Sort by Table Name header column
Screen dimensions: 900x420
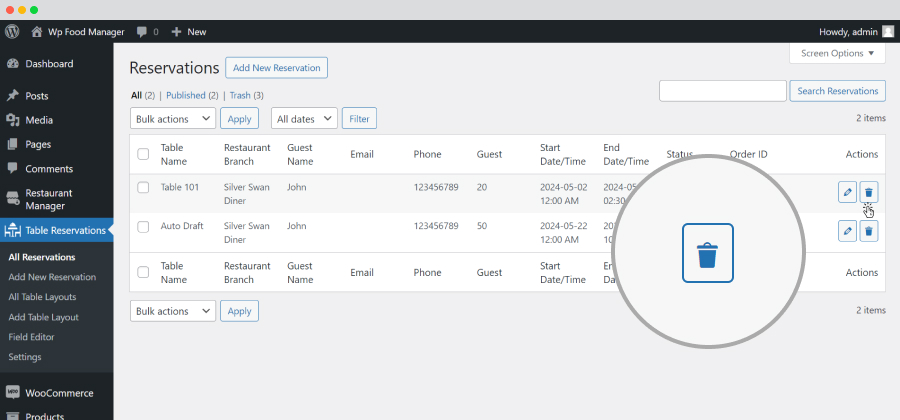174,154
